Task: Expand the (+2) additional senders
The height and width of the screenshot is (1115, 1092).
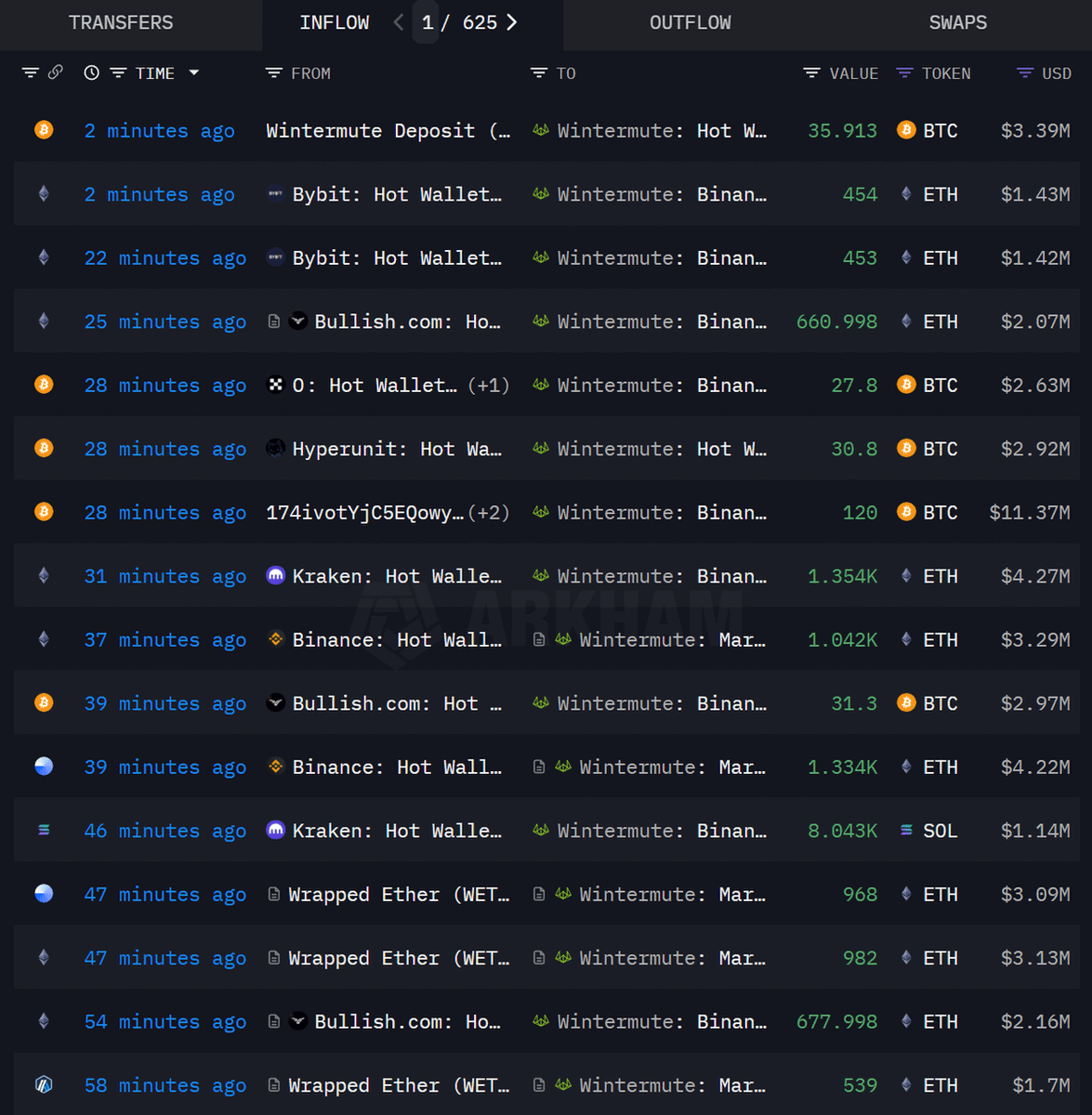Action: [489, 513]
